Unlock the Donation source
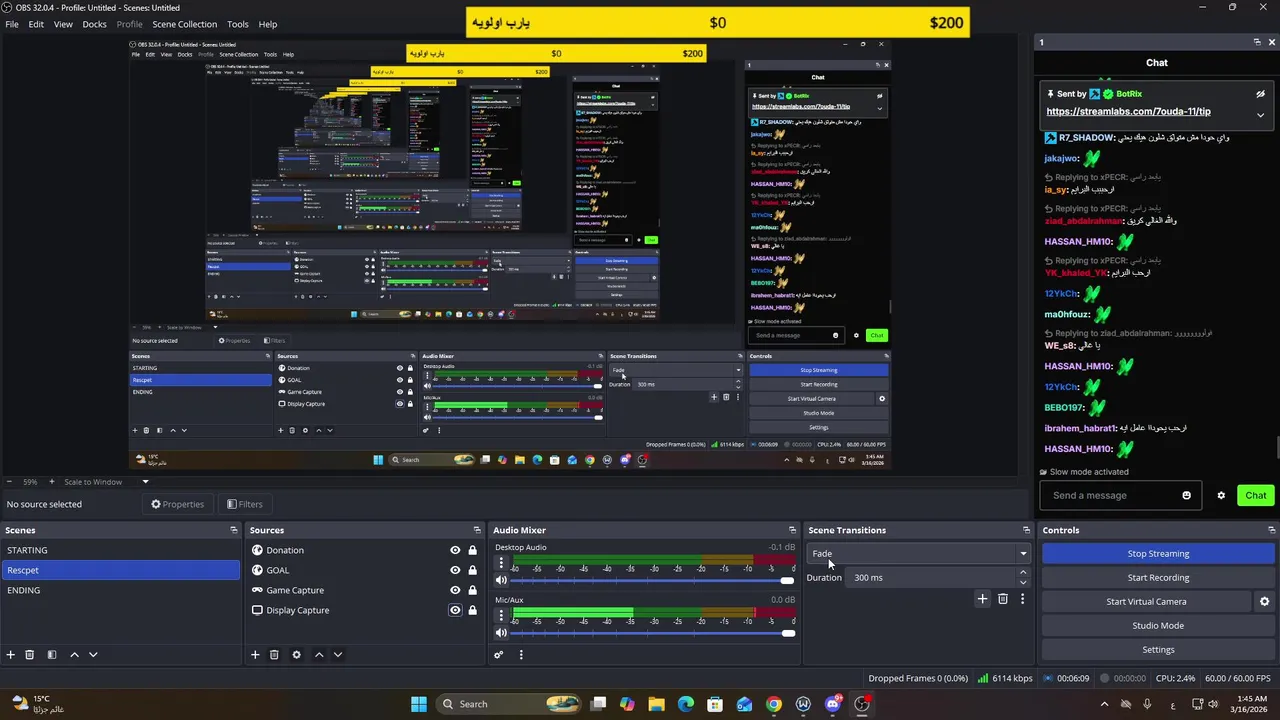Screen dimensions: 1280x720 (472, 550)
